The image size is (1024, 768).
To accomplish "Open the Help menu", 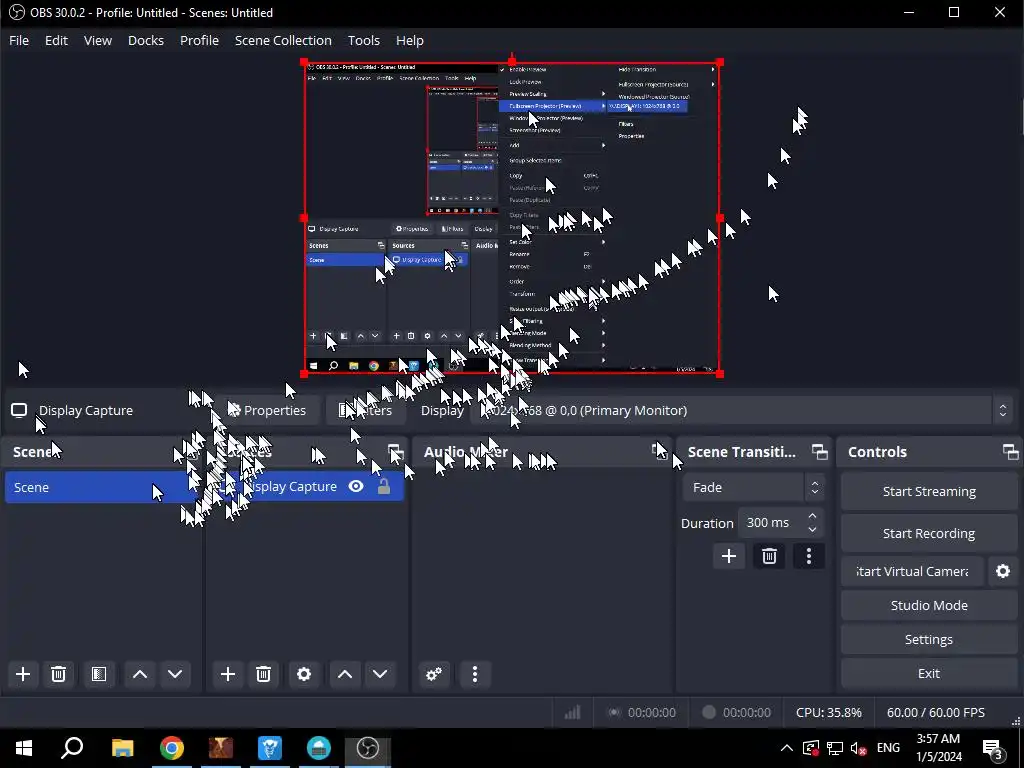I will tap(409, 40).
